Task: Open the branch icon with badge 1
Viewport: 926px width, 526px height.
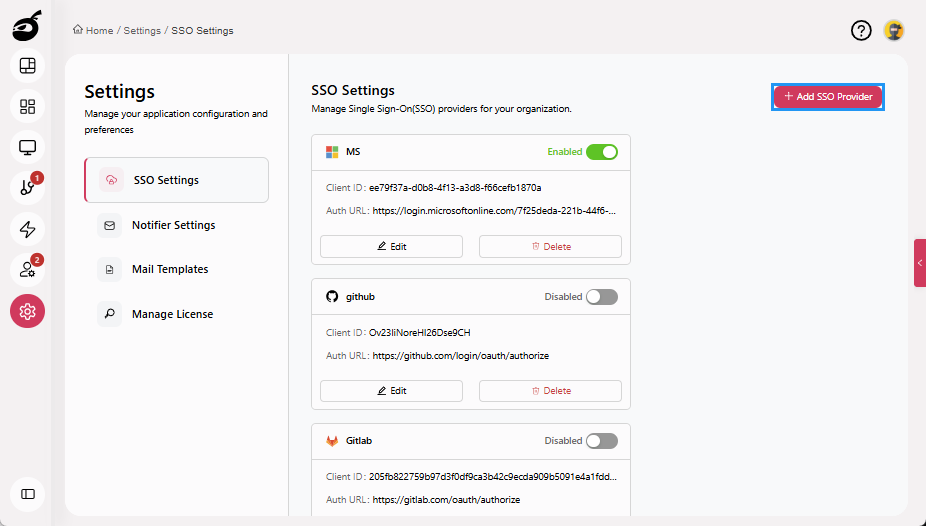Action: pyautogui.click(x=27, y=188)
